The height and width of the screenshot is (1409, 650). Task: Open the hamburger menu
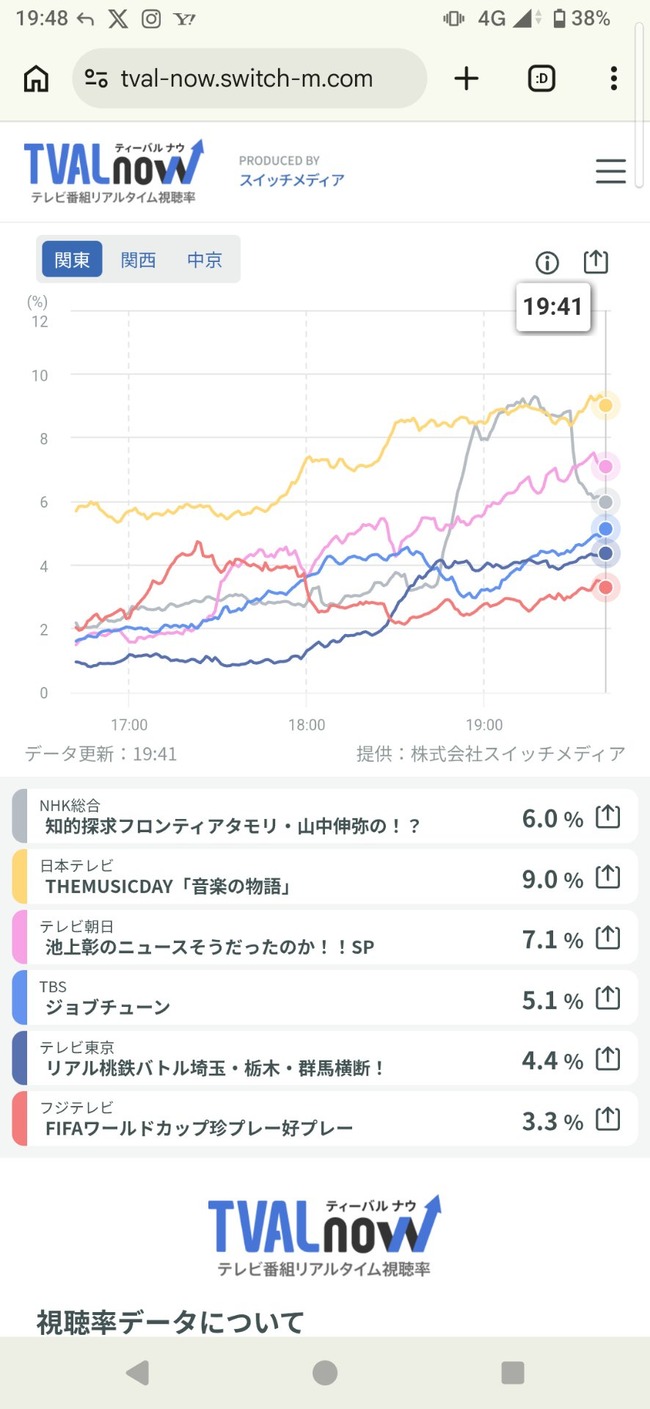pos(611,171)
